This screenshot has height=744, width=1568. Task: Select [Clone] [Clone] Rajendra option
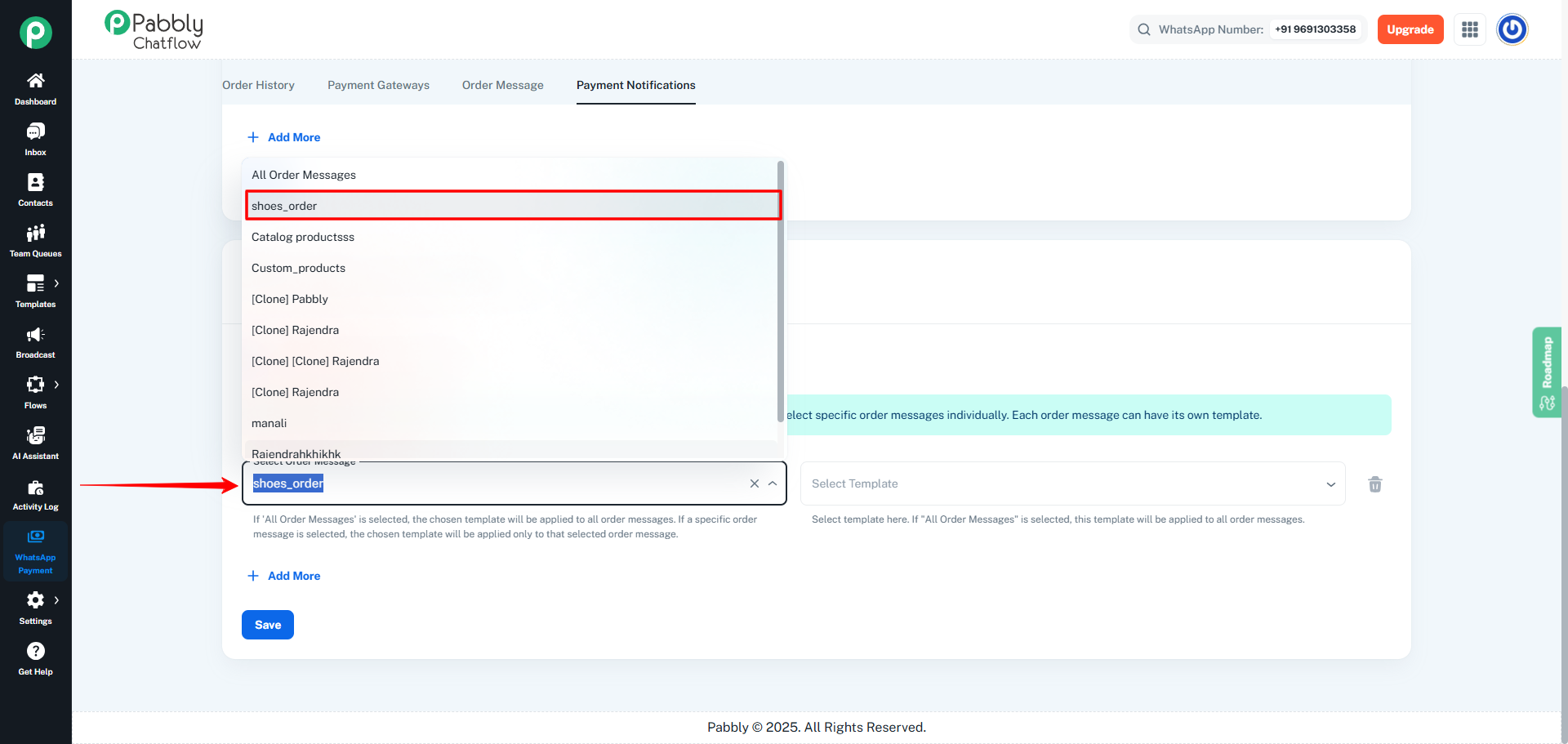click(510, 361)
